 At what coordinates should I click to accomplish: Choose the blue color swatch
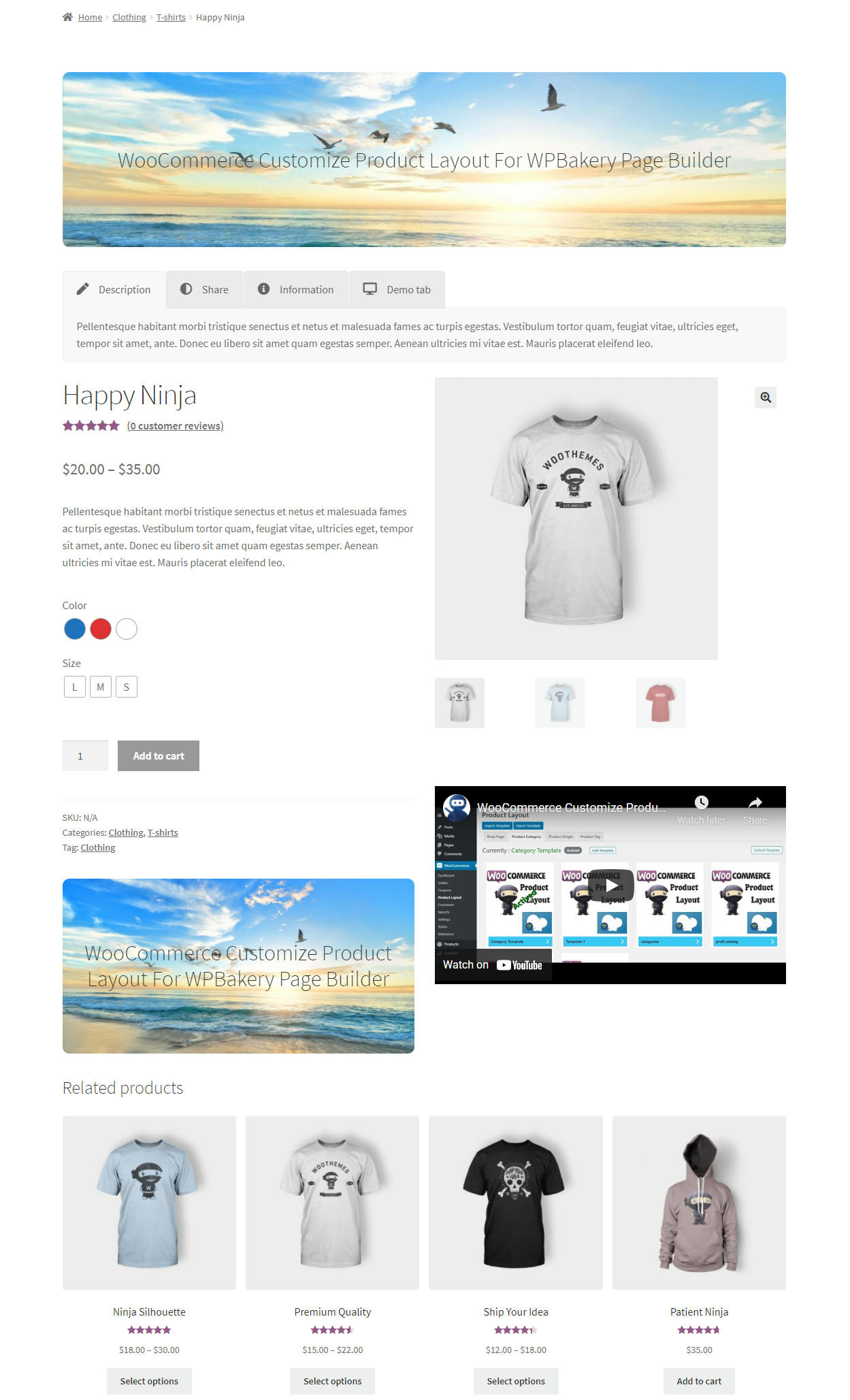(x=75, y=629)
